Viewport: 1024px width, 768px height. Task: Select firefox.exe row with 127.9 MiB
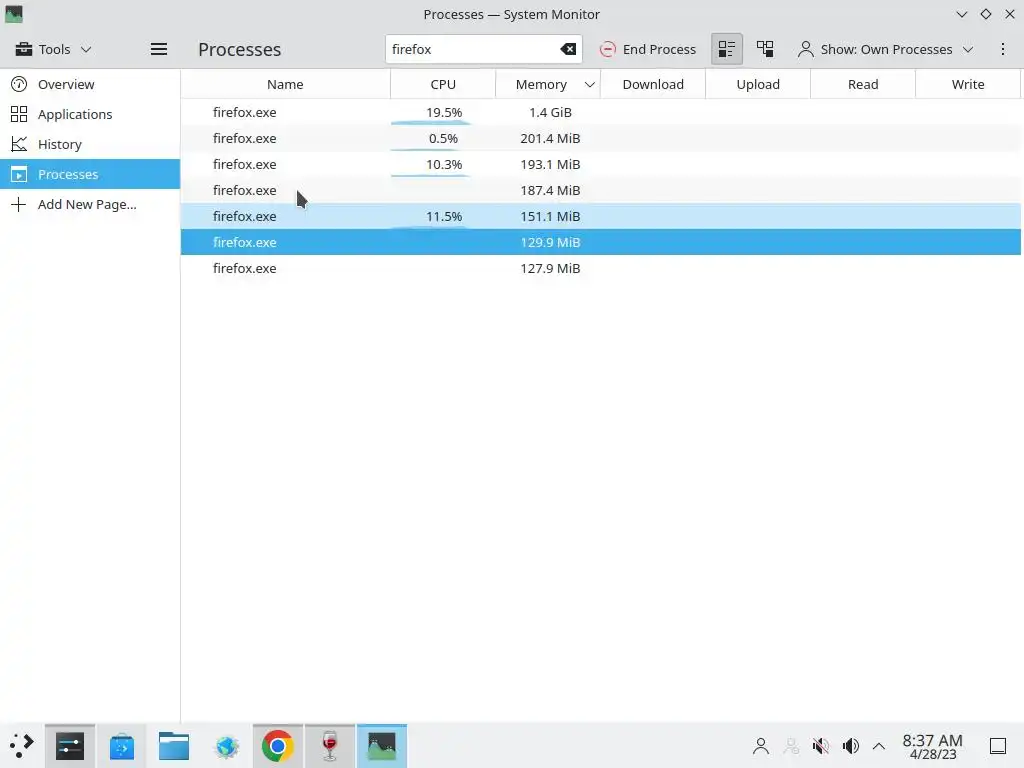(x=601, y=268)
